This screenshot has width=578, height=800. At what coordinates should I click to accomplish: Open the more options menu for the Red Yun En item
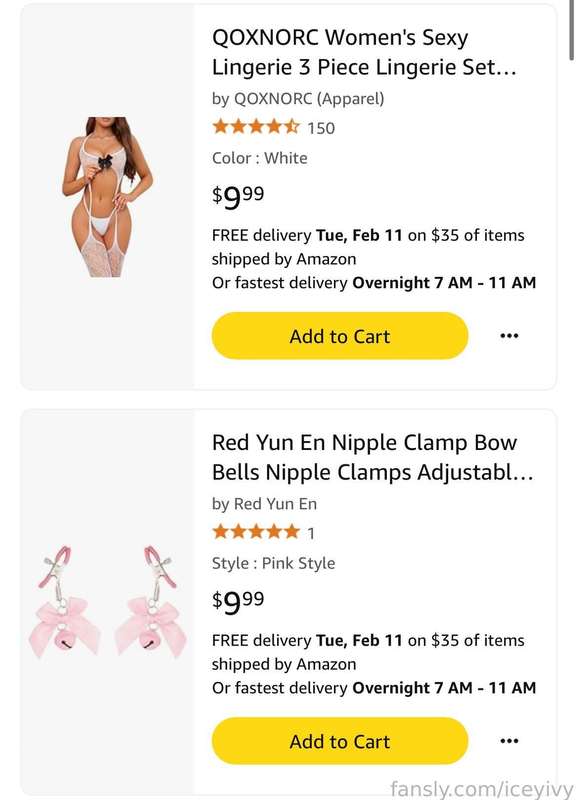pyautogui.click(x=509, y=741)
